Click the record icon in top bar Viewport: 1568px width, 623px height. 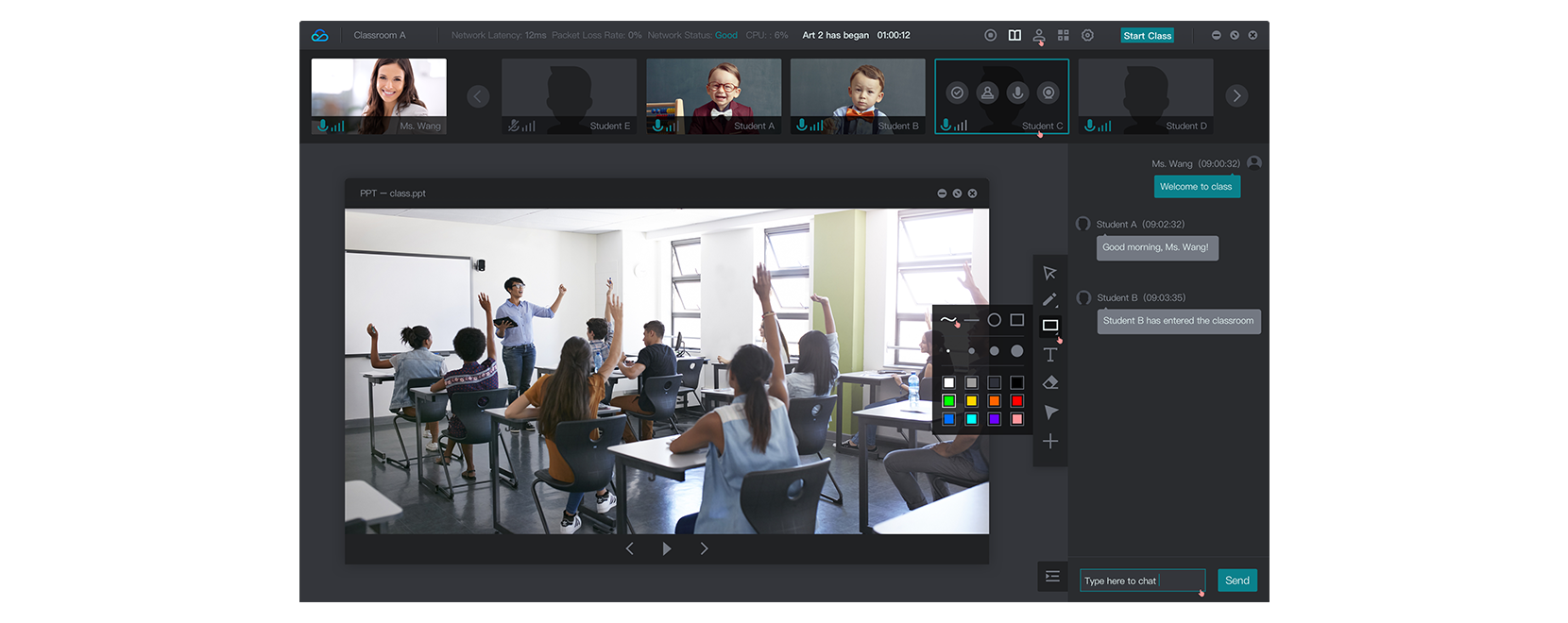pos(990,35)
